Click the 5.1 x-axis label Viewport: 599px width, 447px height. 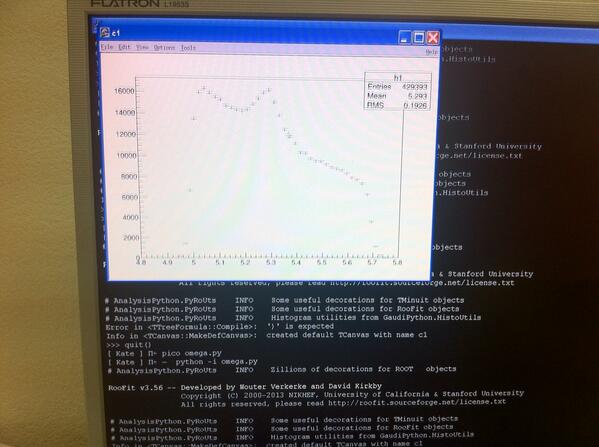220,262
